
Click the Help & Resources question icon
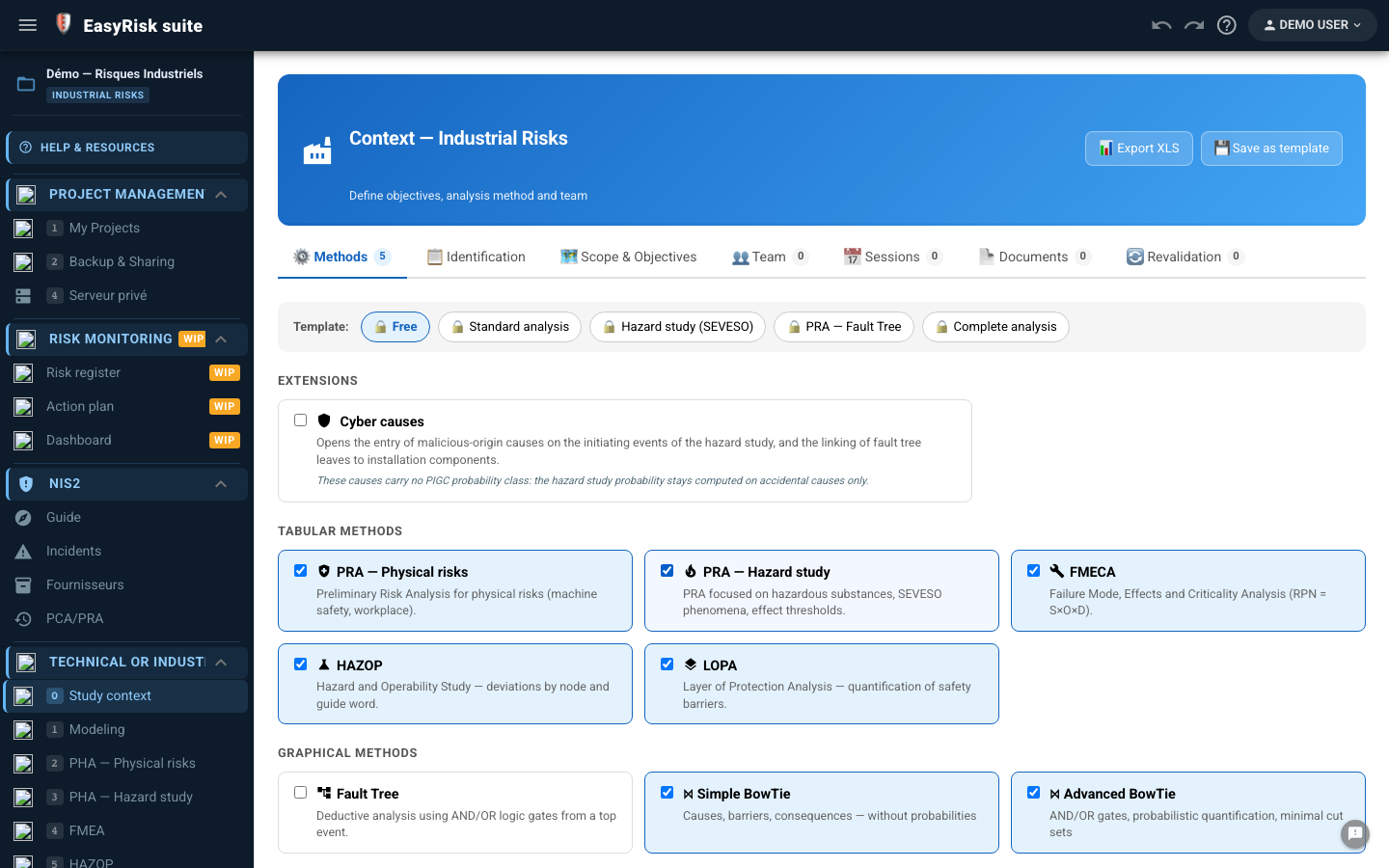click(26, 148)
